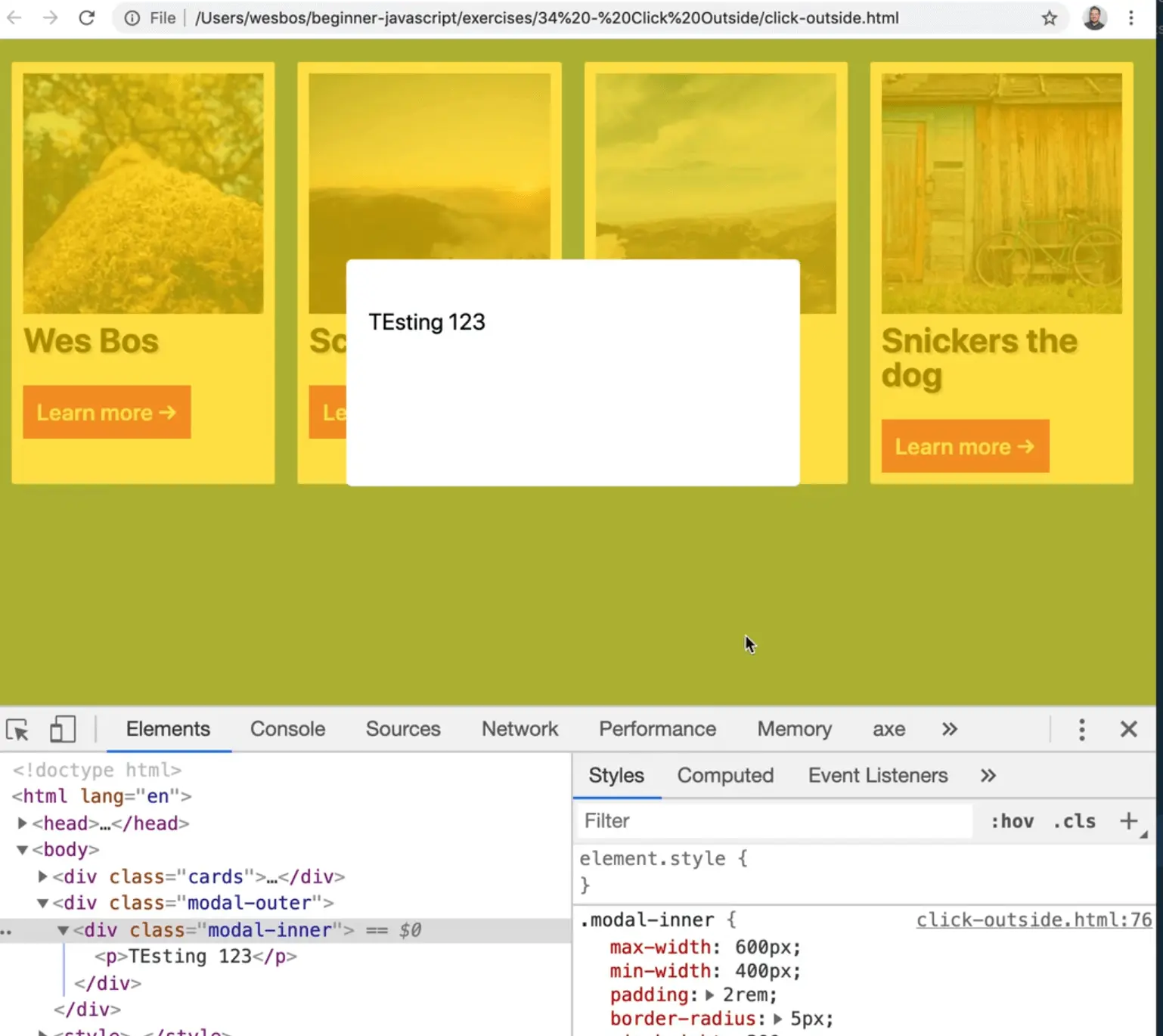Open the Computed styles tab
This screenshot has width=1163, height=1036.
(725, 776)
